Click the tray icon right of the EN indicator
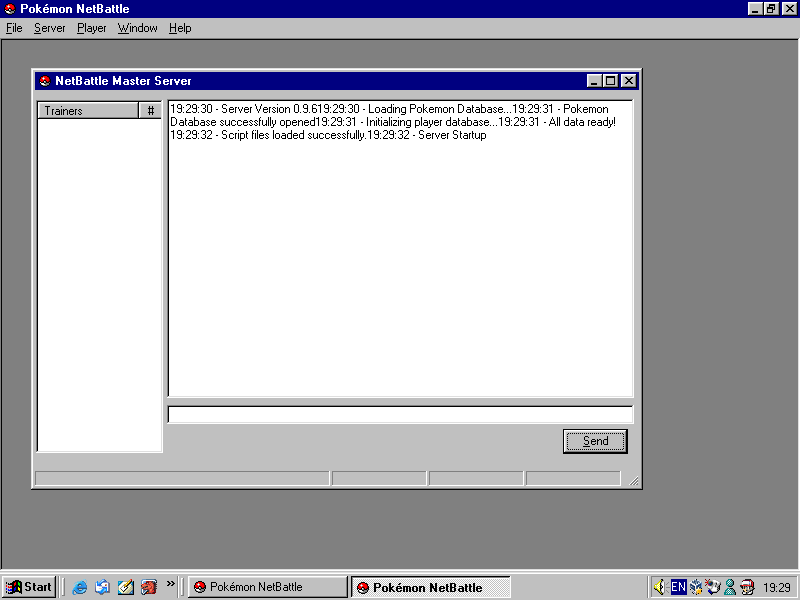The width and height of the screenshot is (800, 600). [695, 587]
